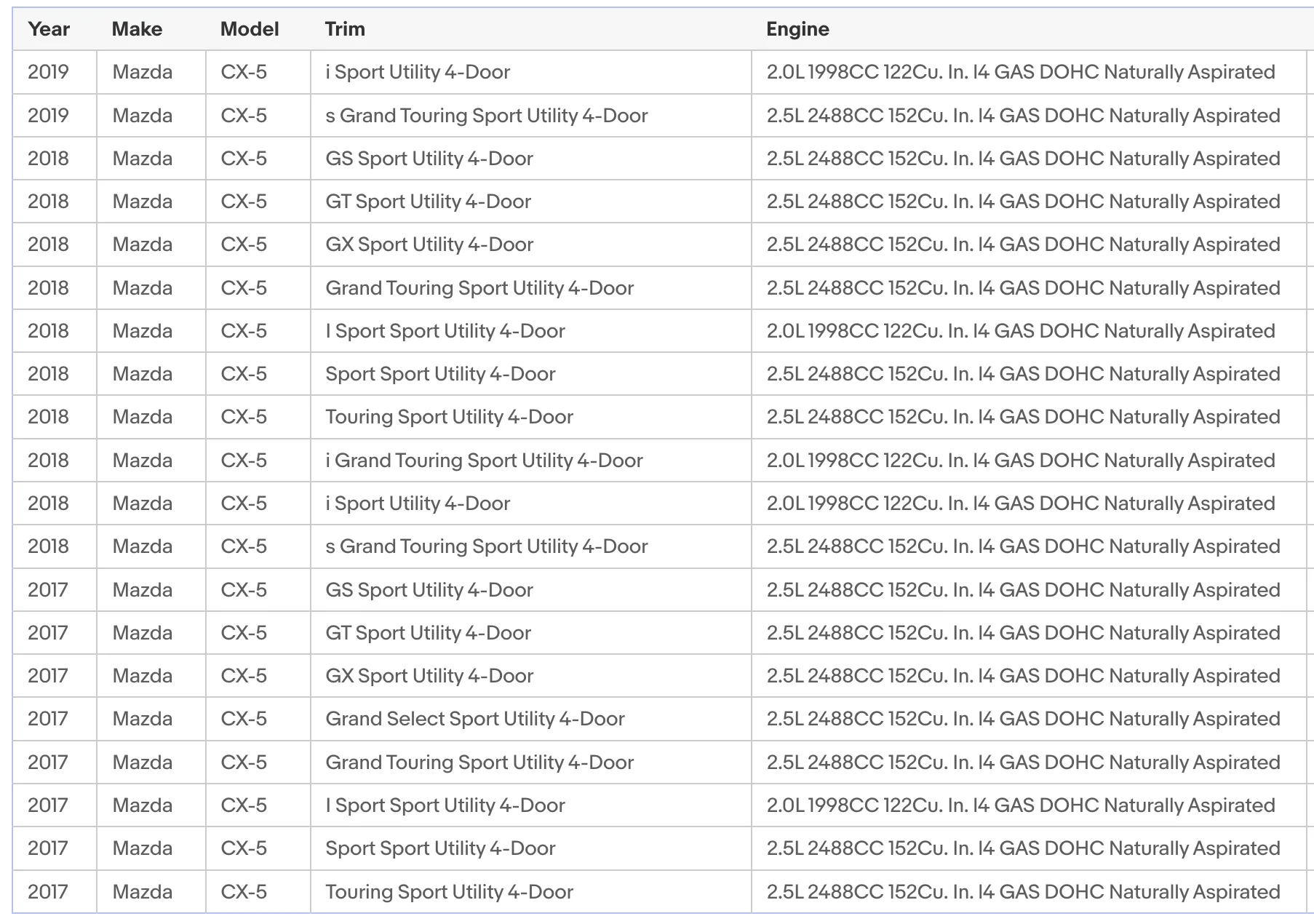Image resolution: width=1314 pixels, height=924 pixels.
Task: Select 2018 I Sport Sport Utility trim cell
Action: (x=530, y=331)
